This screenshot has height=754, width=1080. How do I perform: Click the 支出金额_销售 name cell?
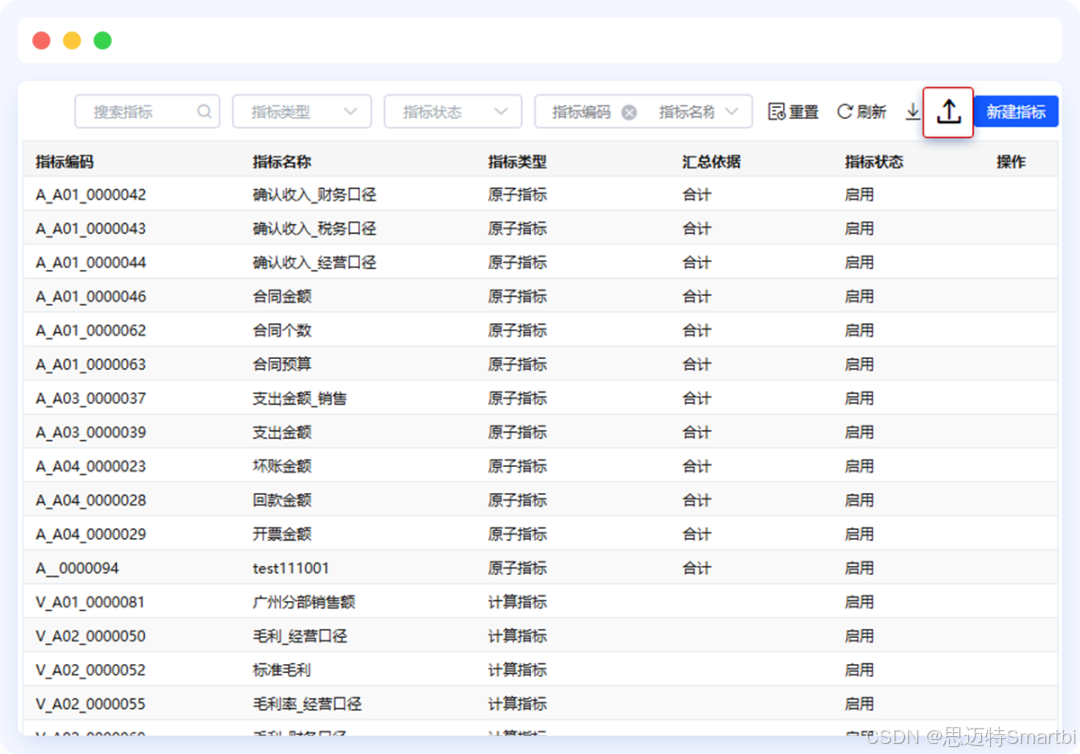(300, 399)
